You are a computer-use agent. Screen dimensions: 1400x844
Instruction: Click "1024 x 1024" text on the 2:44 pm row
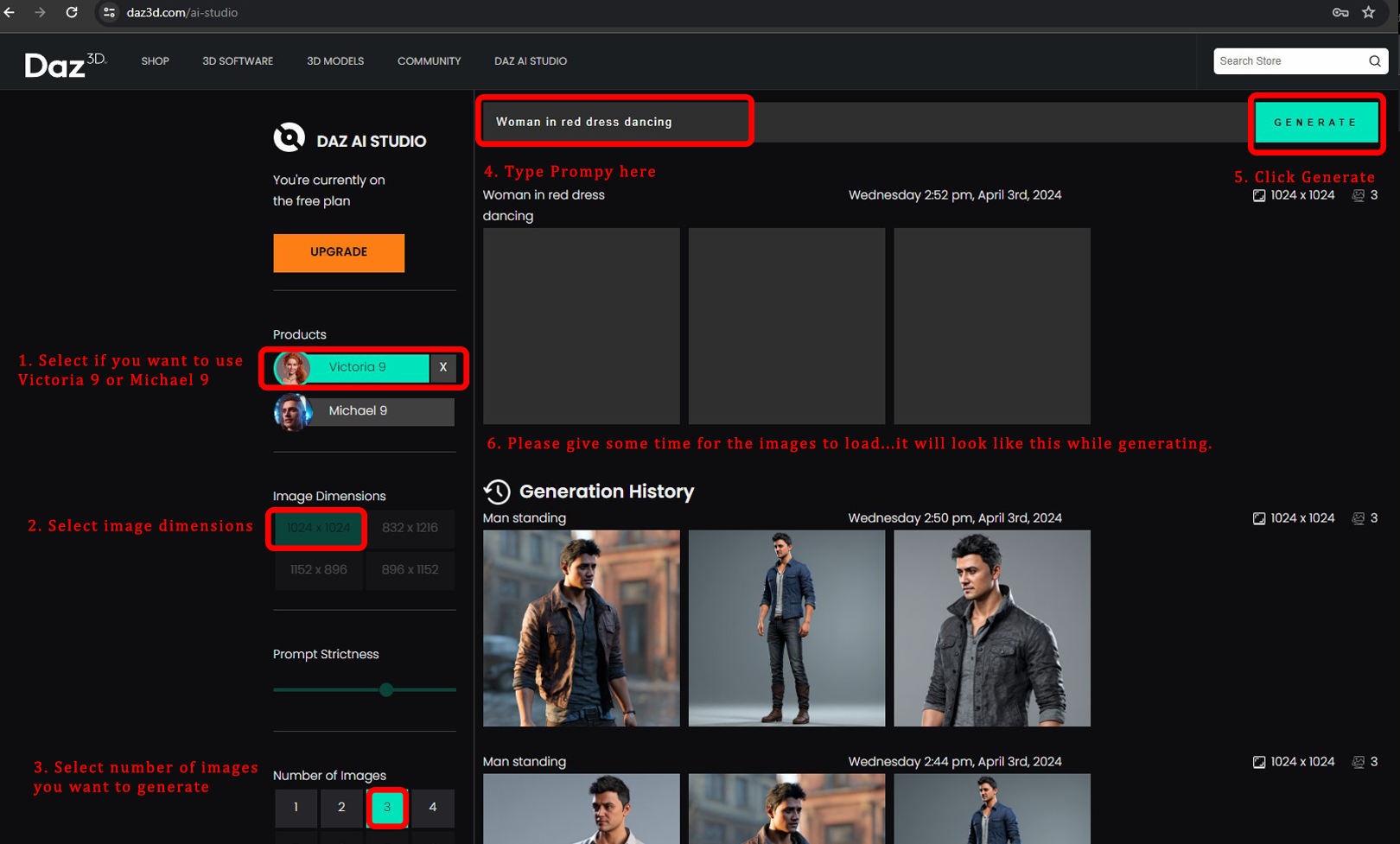coord(1302,762)
